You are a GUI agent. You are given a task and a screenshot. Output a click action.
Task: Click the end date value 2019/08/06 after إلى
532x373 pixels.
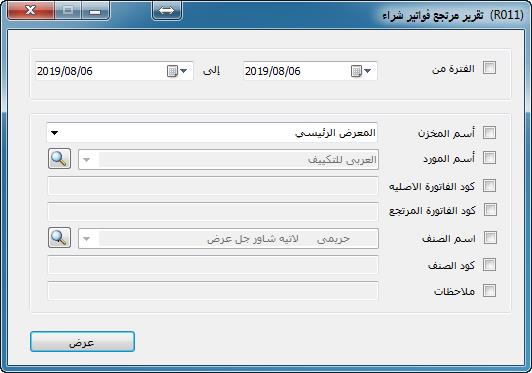tap(65, 71)
